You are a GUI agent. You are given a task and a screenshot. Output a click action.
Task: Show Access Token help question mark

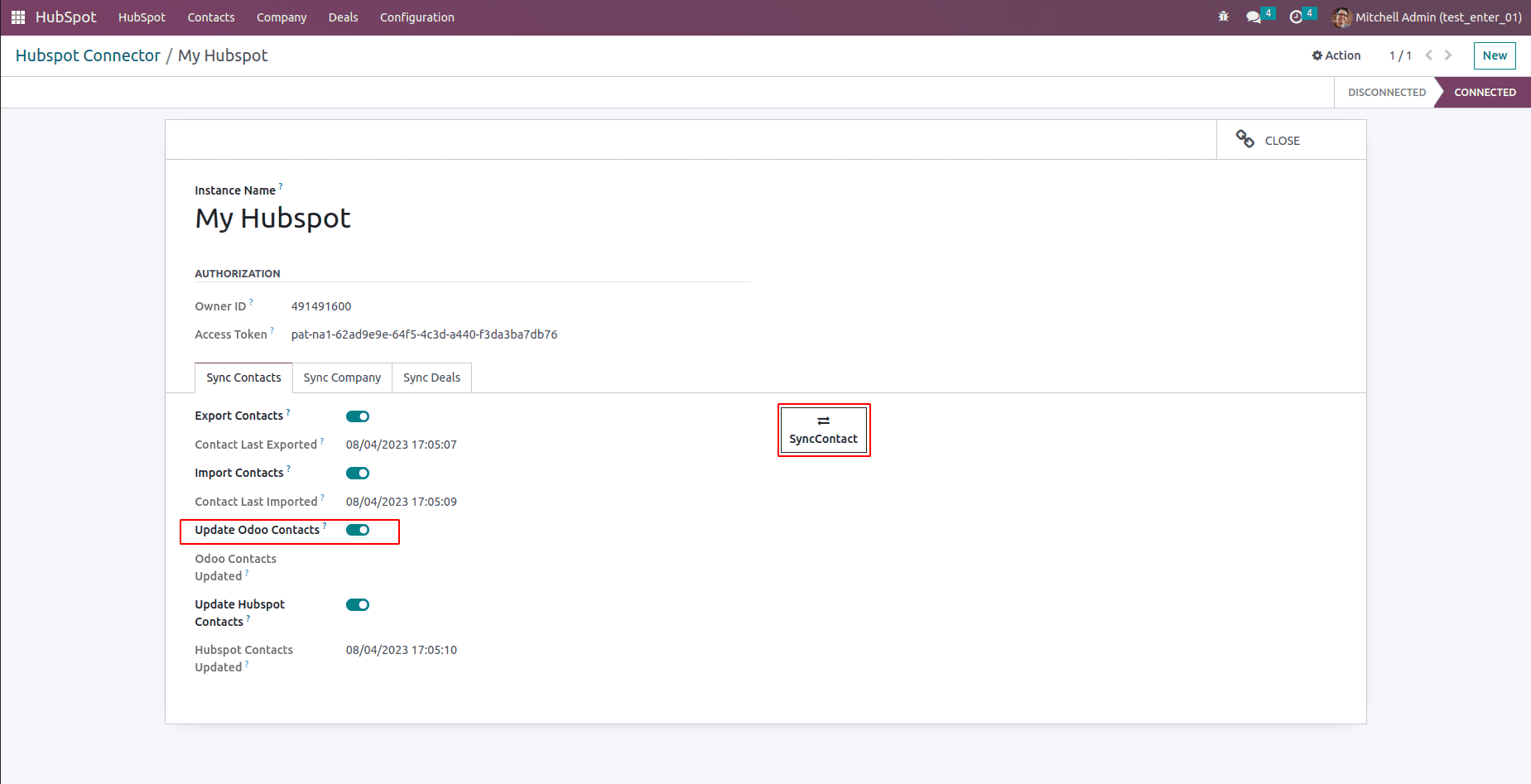coord(272,330)
